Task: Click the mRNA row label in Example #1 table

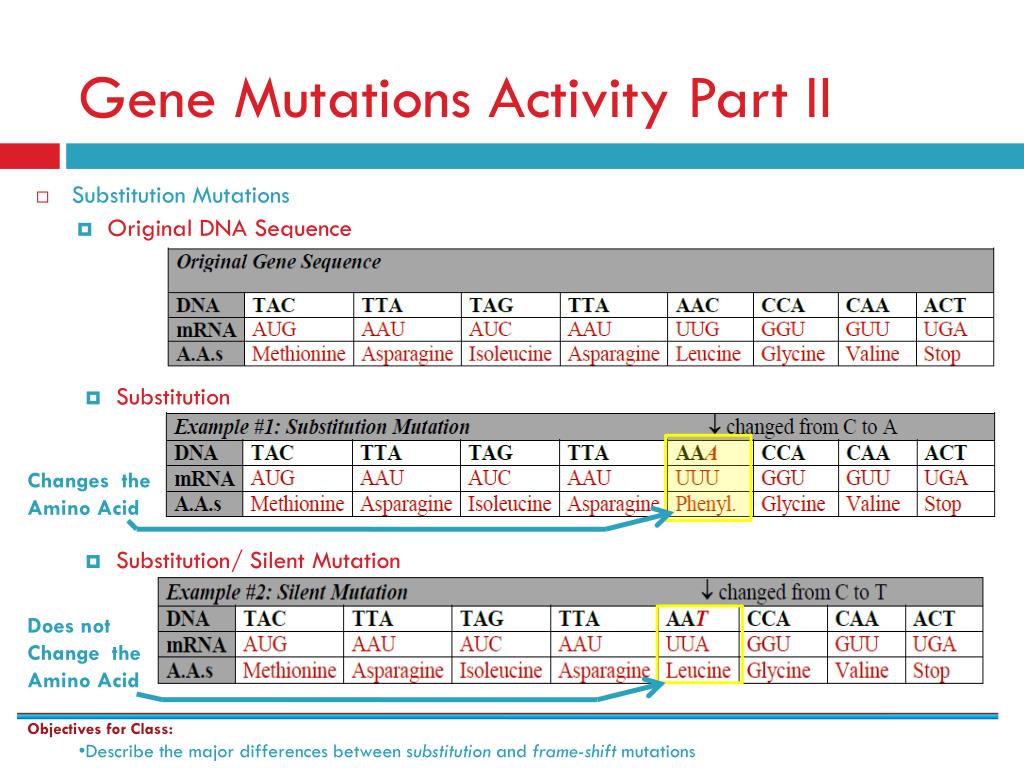Action: [204, 479]
